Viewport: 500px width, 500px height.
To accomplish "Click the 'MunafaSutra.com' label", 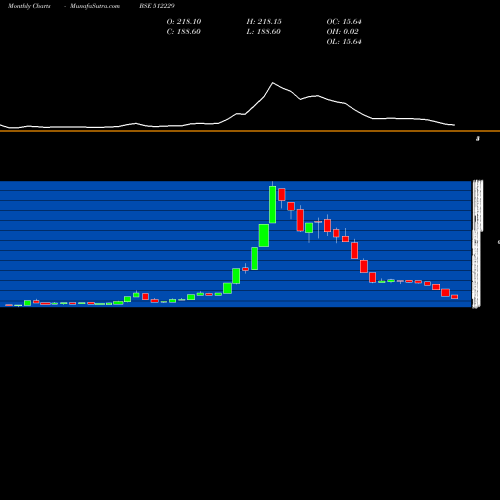I will (95, 6).
